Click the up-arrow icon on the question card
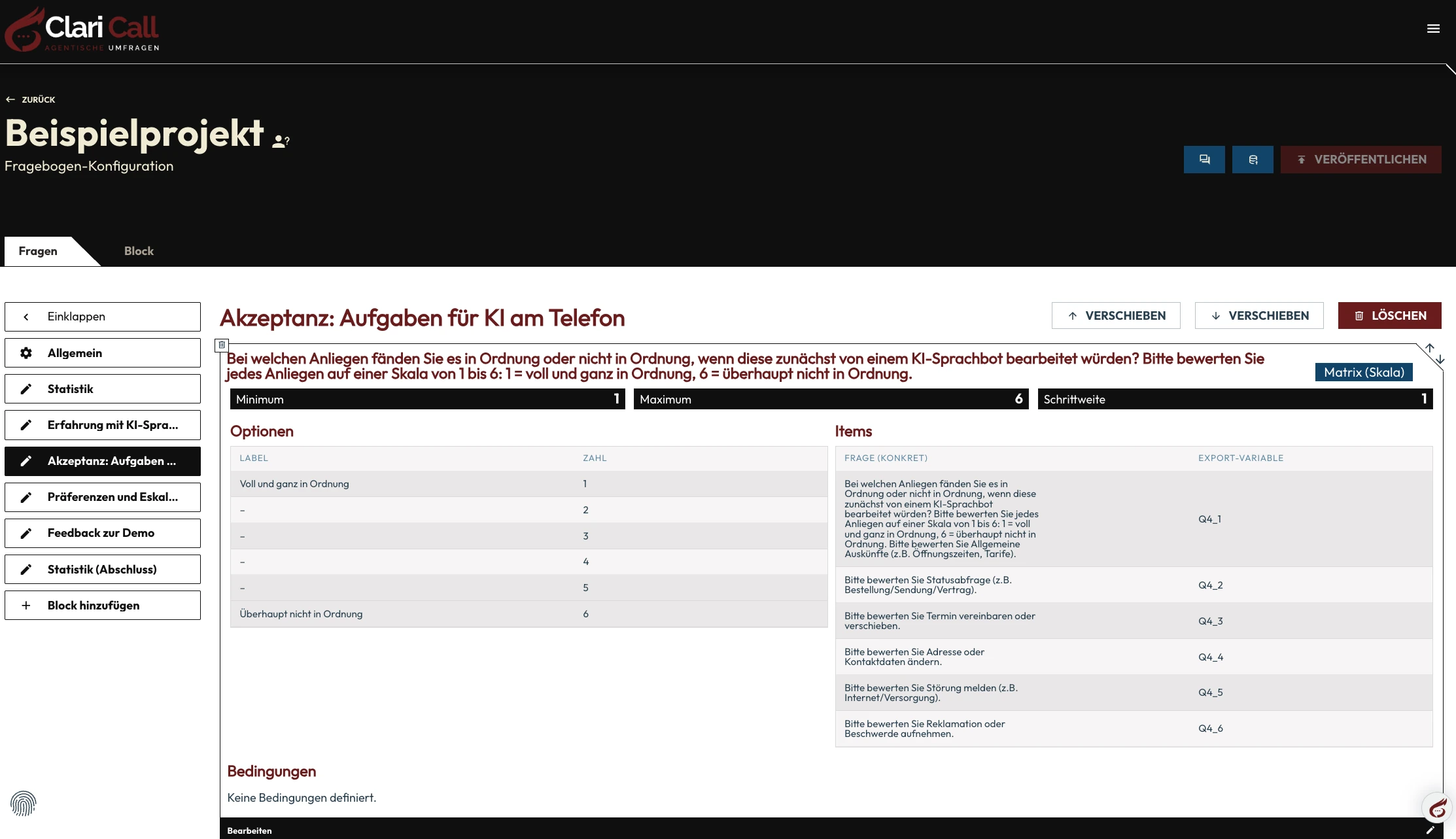The height and width of the screenshot is (839, 1456). click(1429, 349)
